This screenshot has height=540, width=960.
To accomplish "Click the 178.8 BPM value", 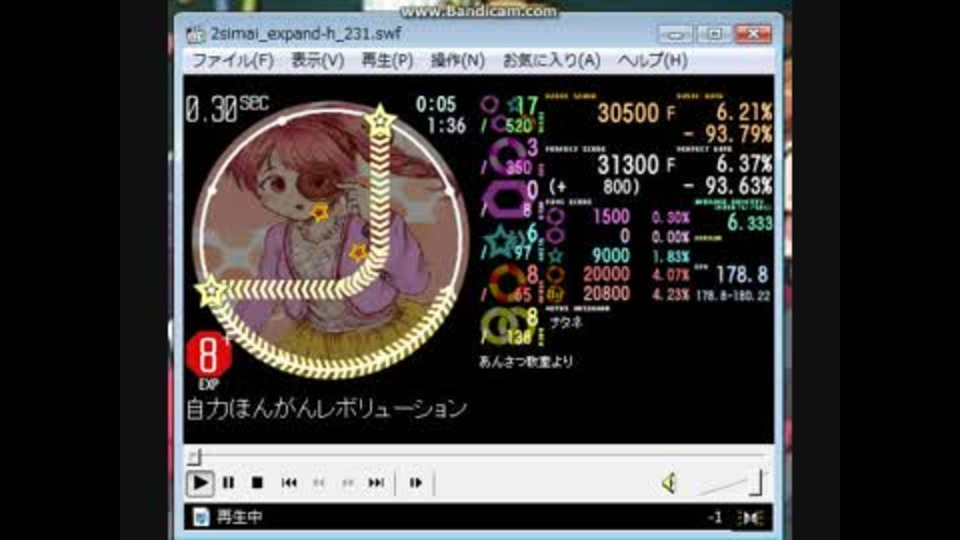I will (x=741, y=274).
